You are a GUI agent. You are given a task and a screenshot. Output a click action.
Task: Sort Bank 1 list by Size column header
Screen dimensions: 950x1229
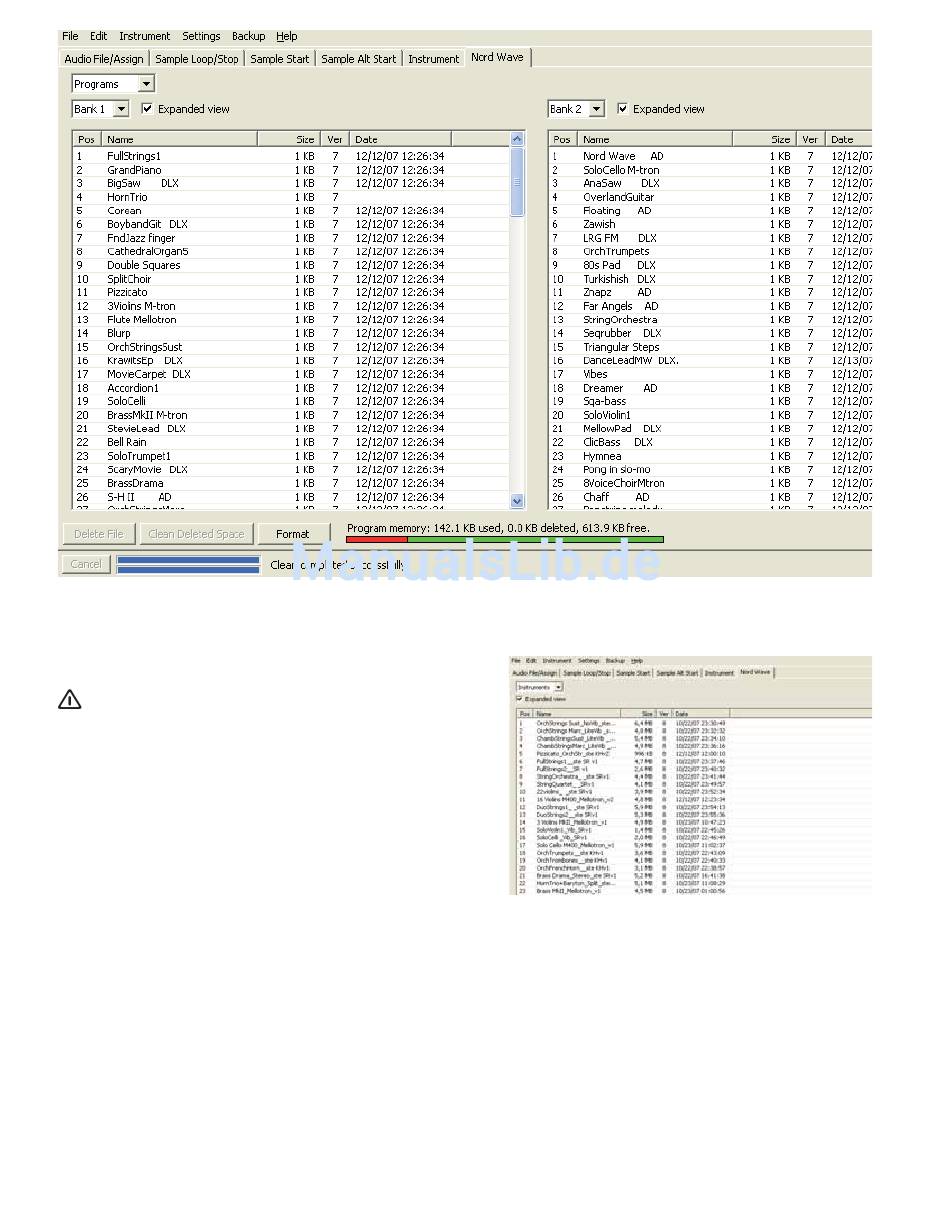(x=289, y=139)
